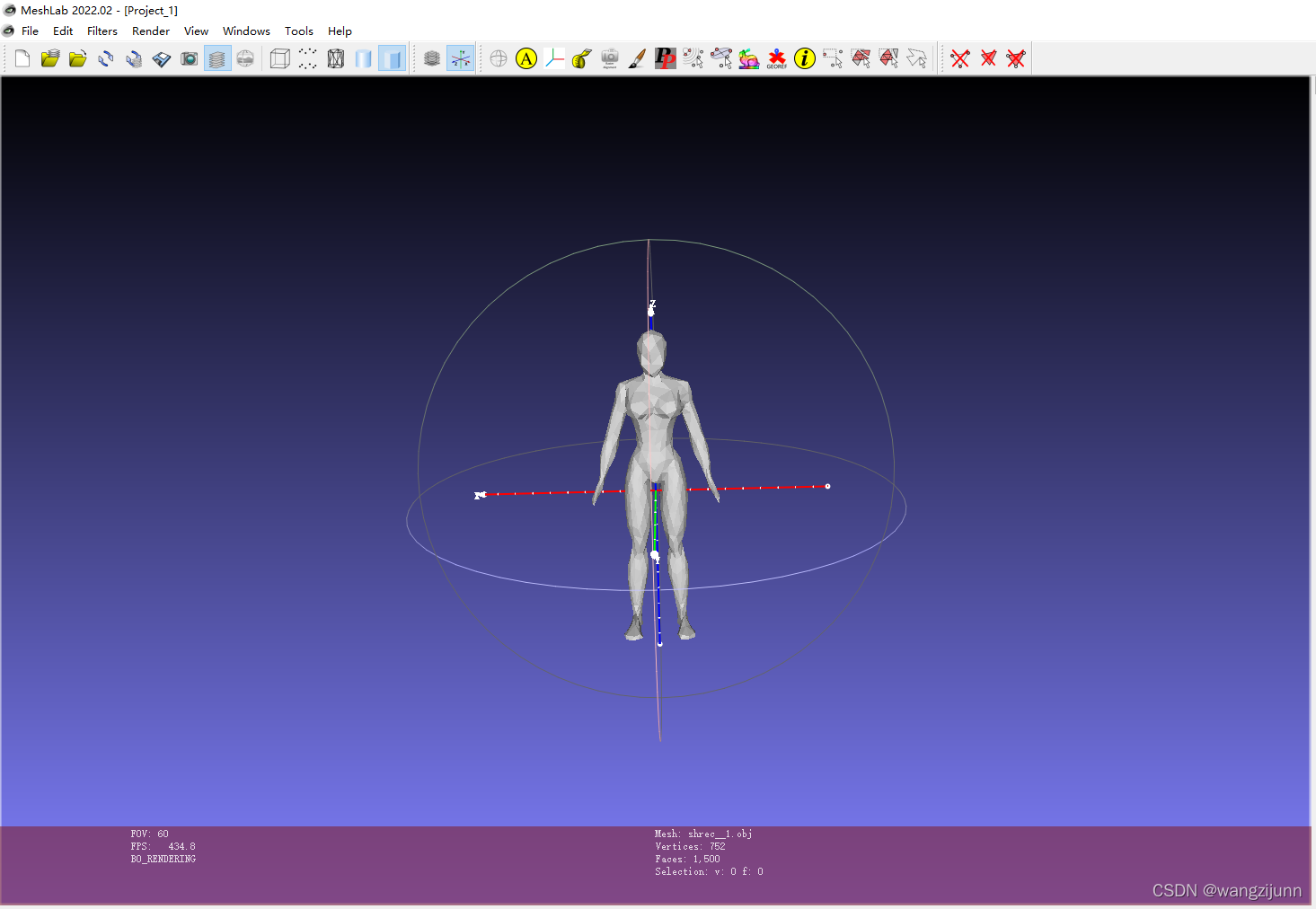Click the 'BO_RENDERING' status text
The image size is (1316, 909).
[x=163, y=860]
